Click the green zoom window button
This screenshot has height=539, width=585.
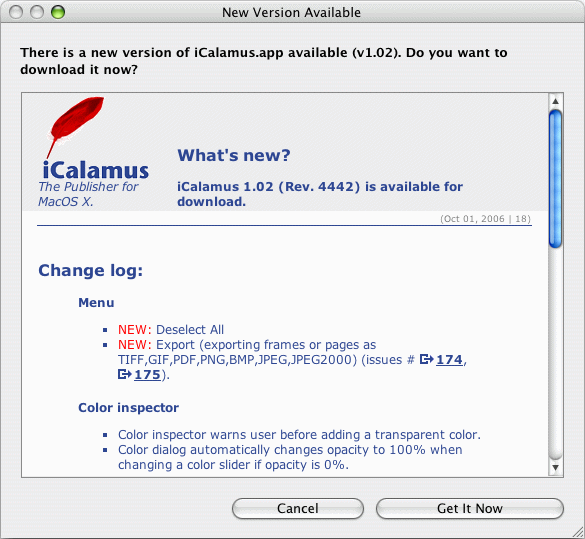(58, 12)
